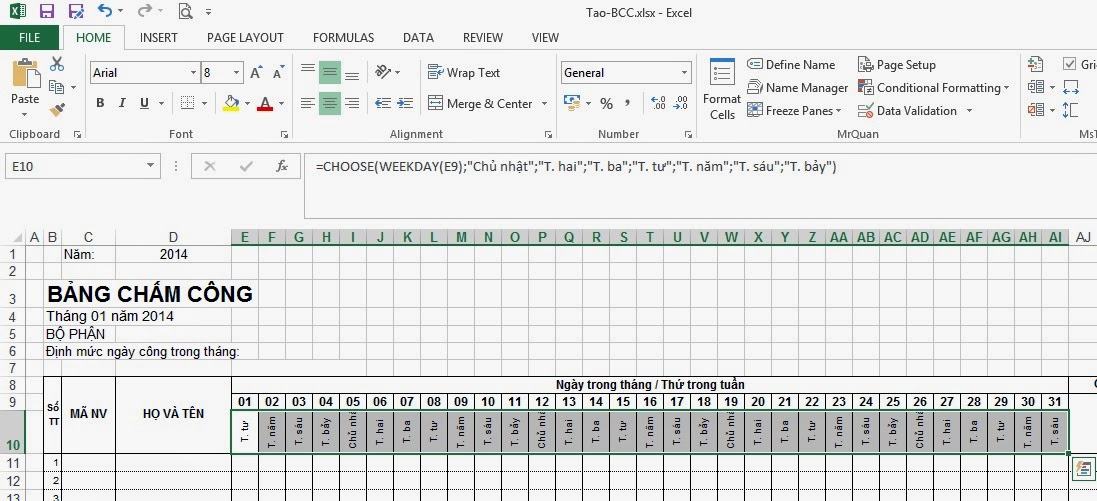Apply yellow fill color to cells

click(x=232, y=104)
